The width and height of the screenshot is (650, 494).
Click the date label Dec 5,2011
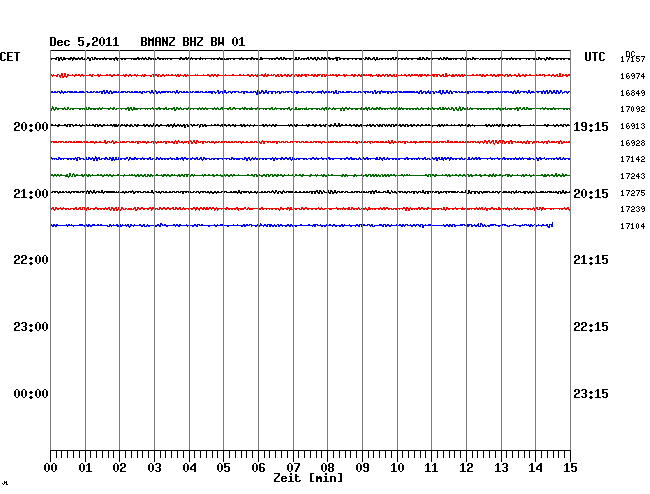click(84, 42)
